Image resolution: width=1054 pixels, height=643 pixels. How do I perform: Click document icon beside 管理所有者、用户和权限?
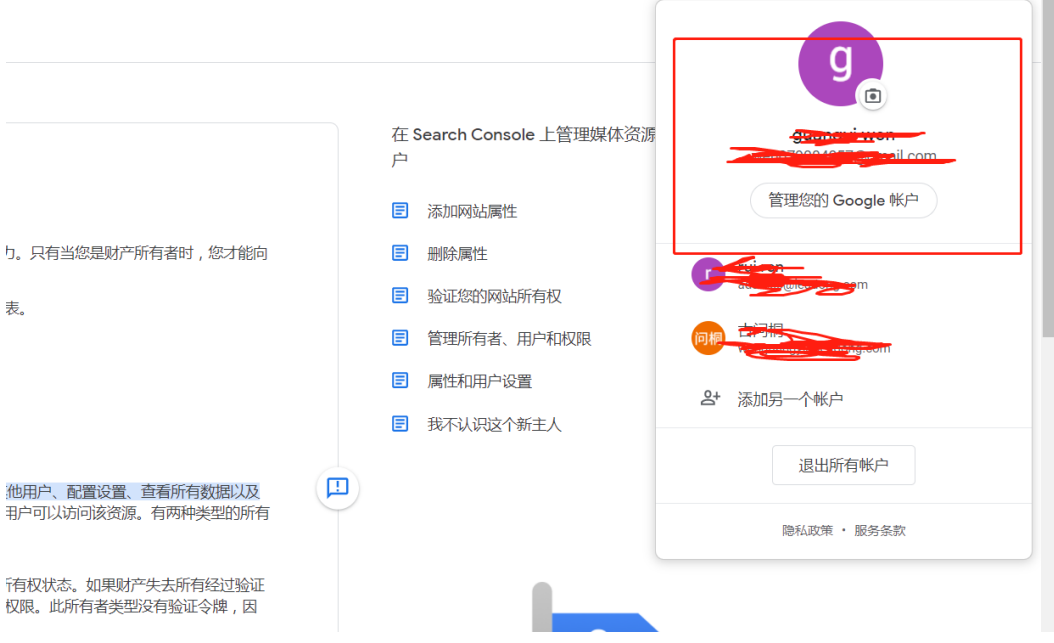pyautogui.click(x=400, y=339)
